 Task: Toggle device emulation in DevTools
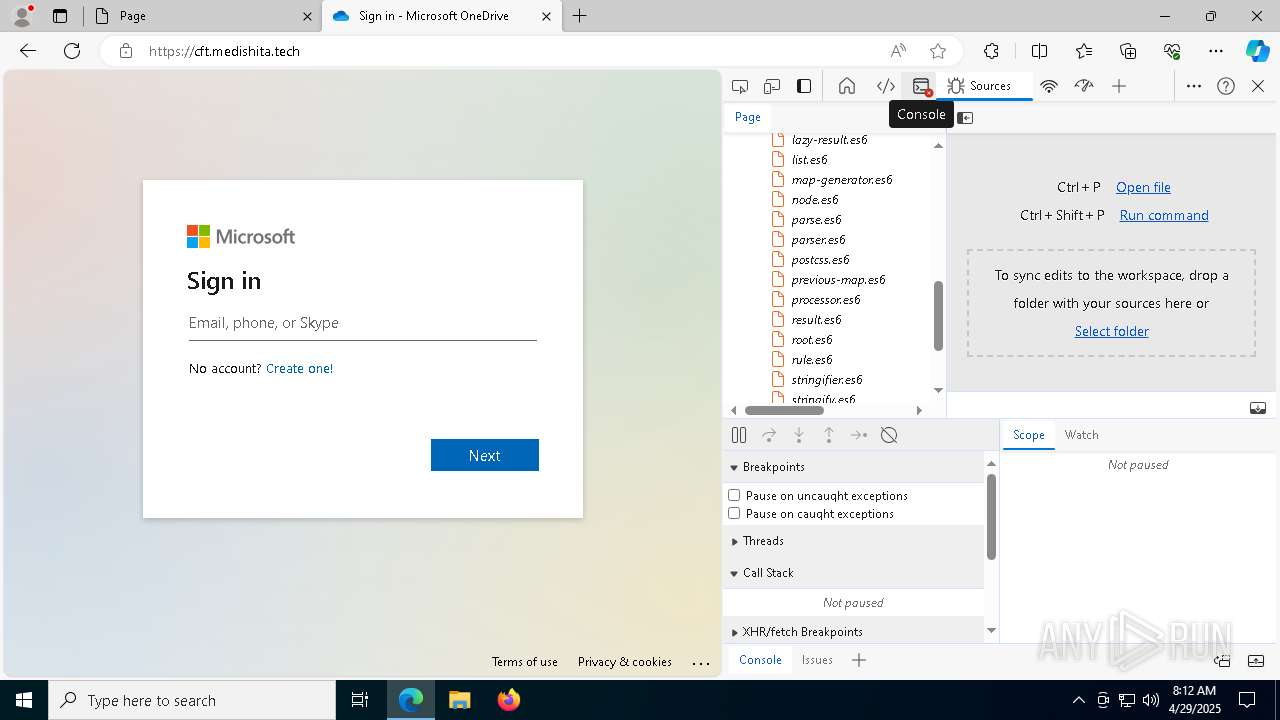(772, 86)
